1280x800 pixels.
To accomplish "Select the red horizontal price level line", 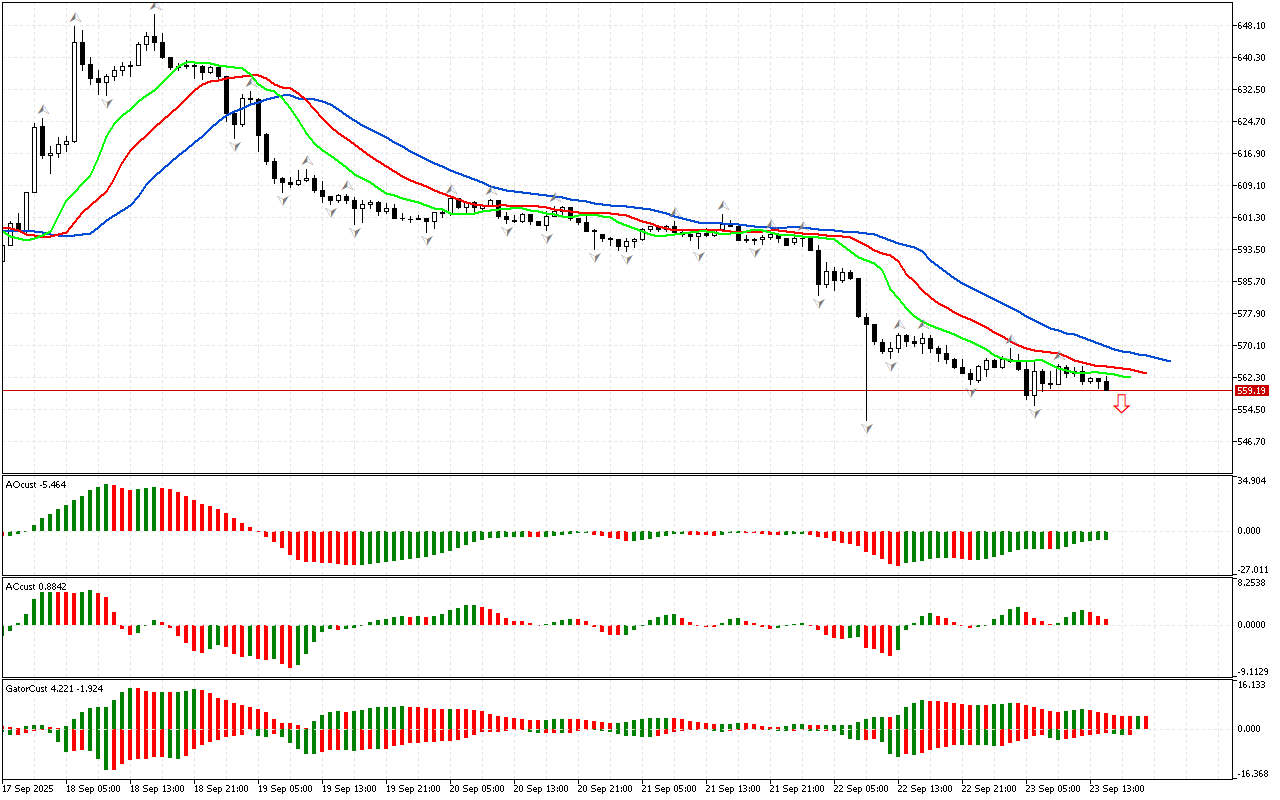I will tap(600, 390).
